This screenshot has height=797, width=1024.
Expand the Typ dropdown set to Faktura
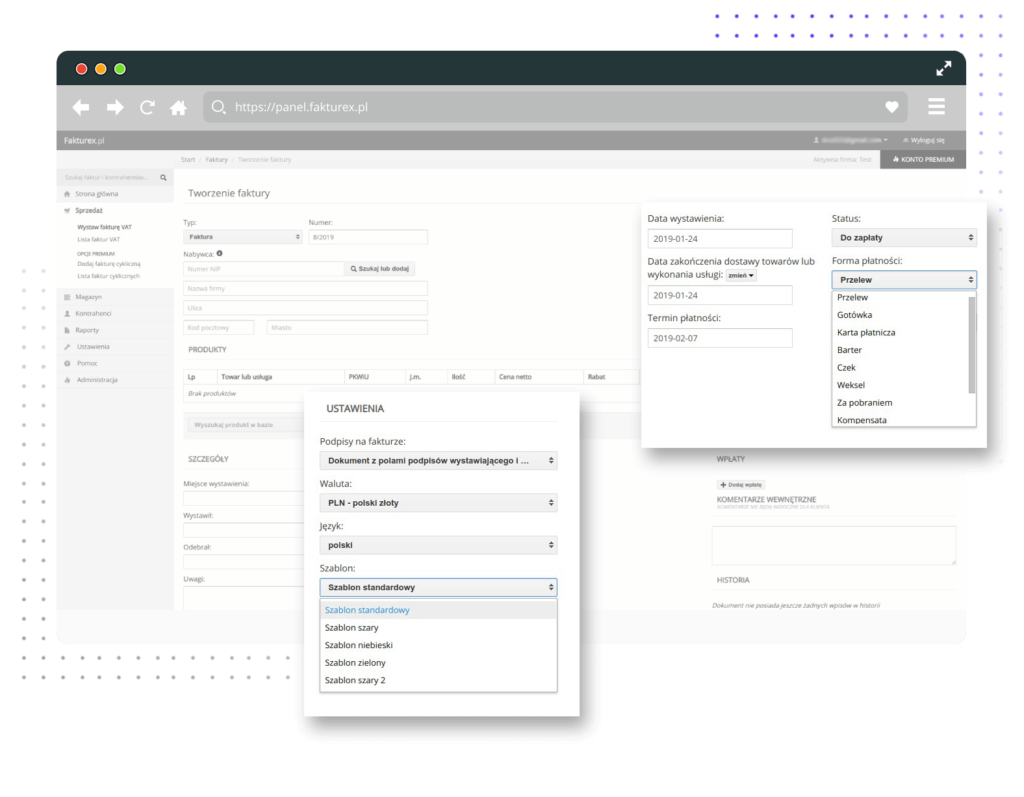[242, 237]
